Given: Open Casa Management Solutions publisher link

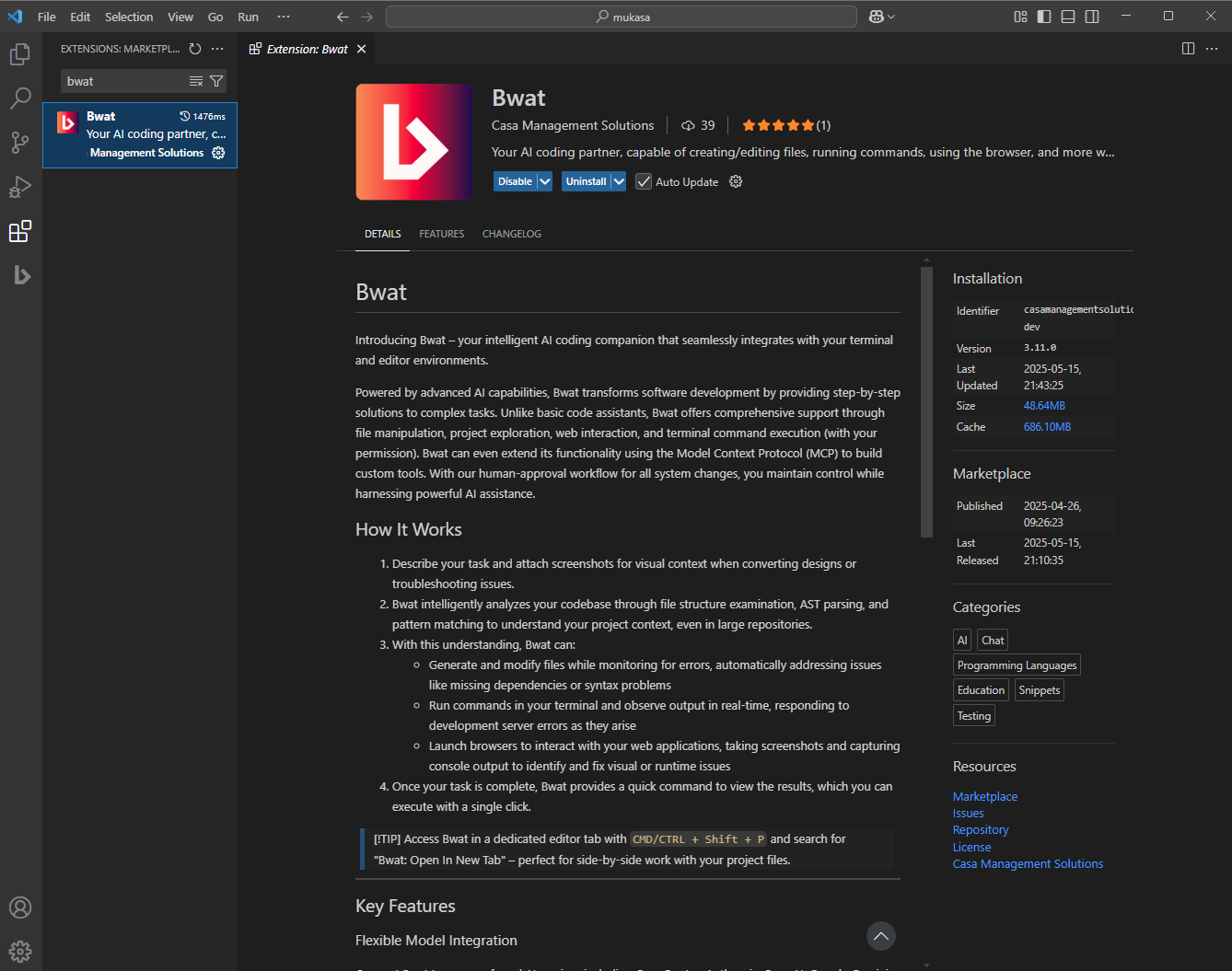Looking at the screenshot, I should (x=573, y=125).
